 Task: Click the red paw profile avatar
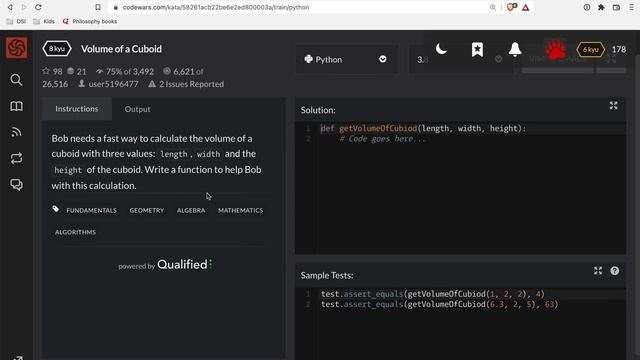555,49
